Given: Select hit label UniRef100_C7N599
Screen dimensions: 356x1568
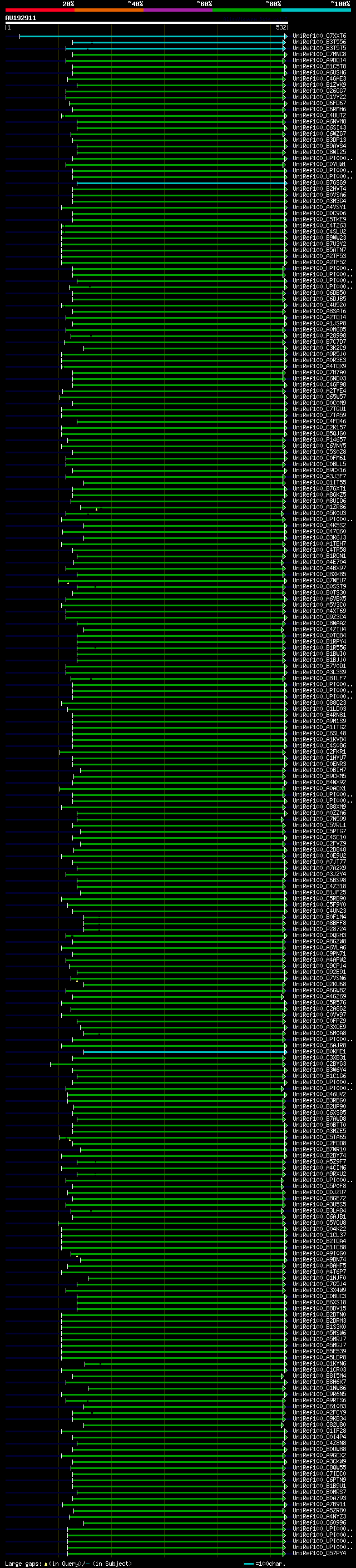Looking at the screenshot, I should pyautogui.click(x=319, y=819).
